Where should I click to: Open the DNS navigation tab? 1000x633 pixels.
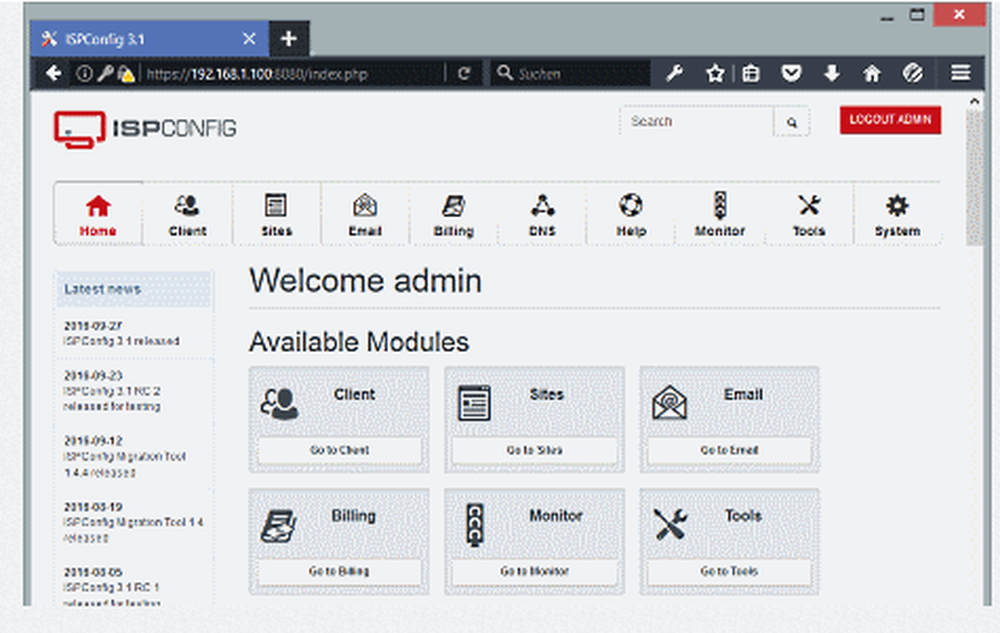click(x=542, y=215)
